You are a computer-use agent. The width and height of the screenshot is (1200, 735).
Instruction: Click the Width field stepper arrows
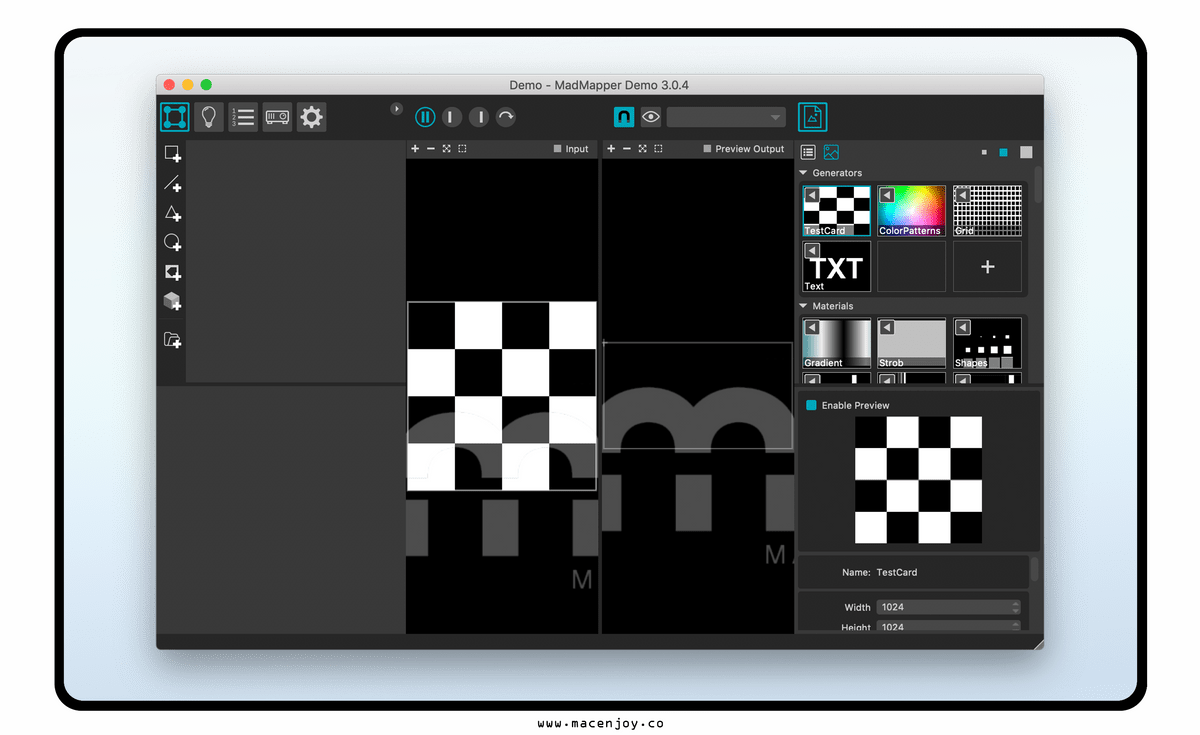(1016, 607)
